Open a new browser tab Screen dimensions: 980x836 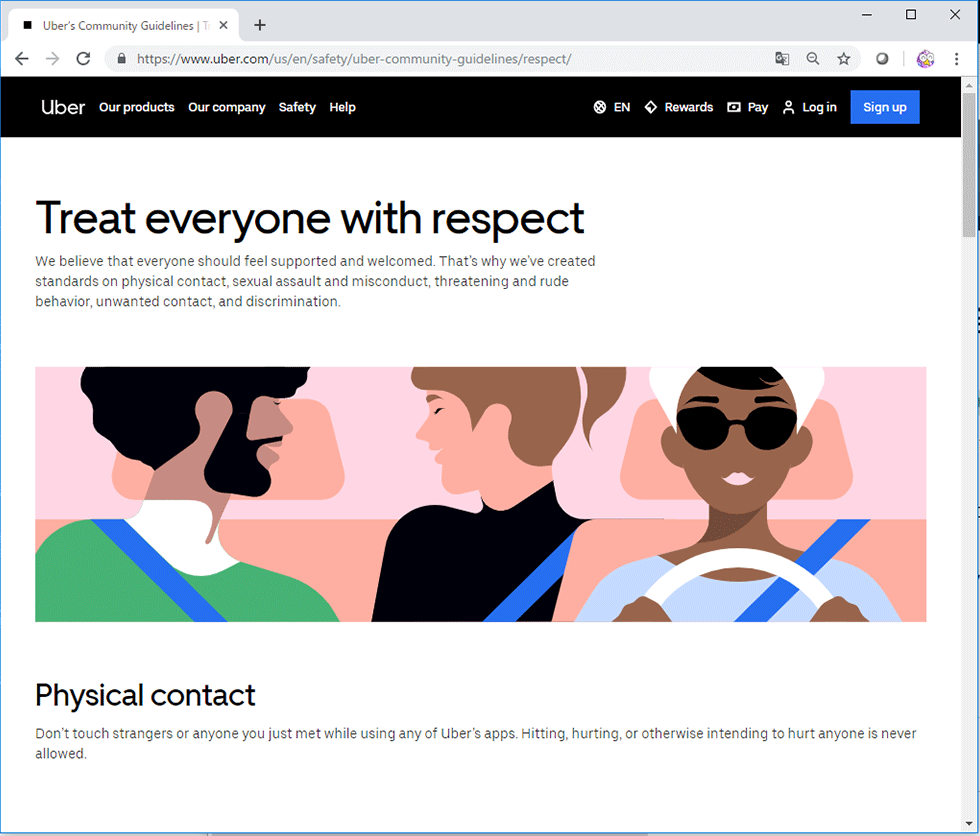tap(260, 25)
